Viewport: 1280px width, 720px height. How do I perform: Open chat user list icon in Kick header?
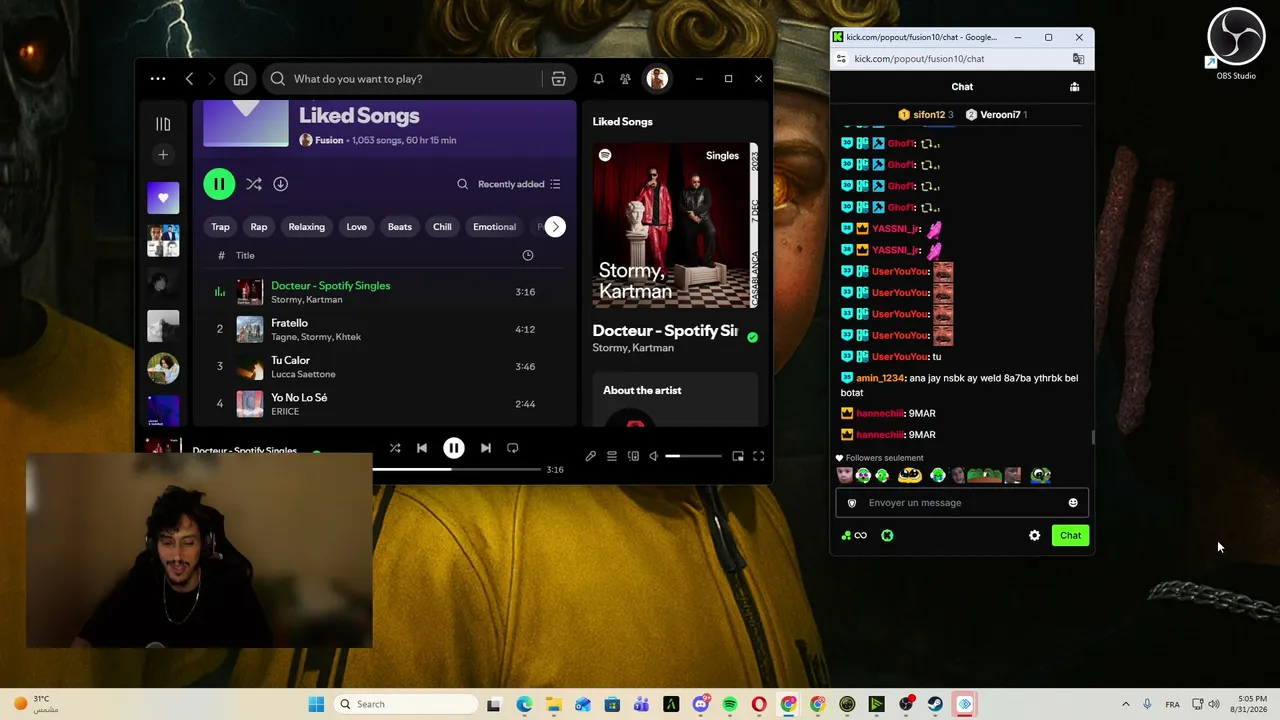click(x=1075, y=87)
